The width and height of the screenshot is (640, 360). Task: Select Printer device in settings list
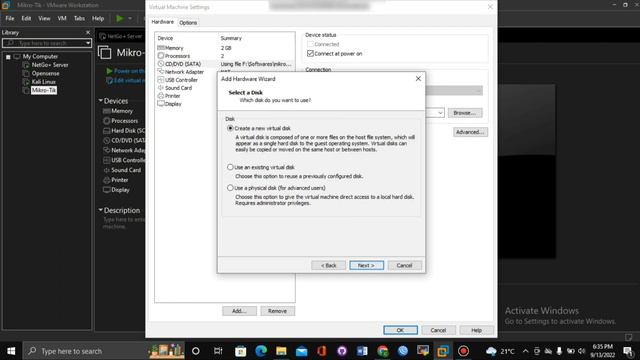(172, 96)
